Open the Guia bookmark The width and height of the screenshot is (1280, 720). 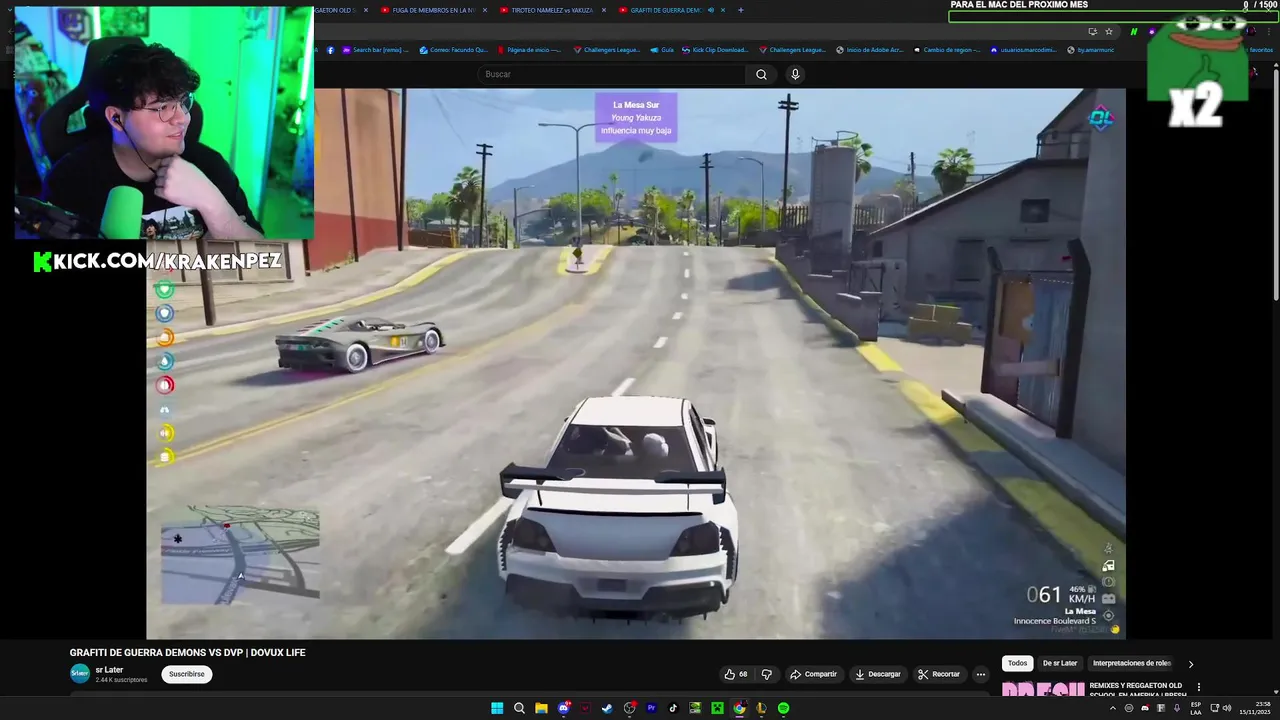[x=661, y=50]
